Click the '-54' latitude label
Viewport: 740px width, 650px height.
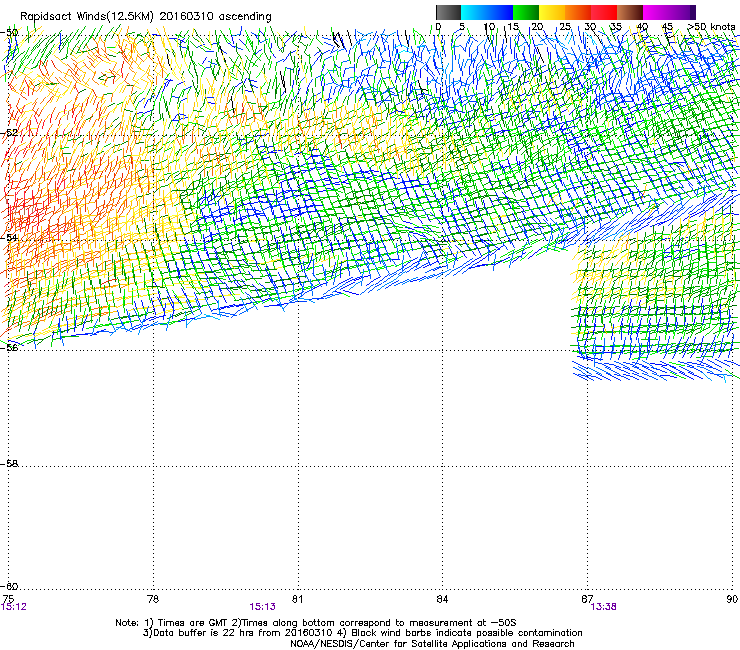pos(9,237)
